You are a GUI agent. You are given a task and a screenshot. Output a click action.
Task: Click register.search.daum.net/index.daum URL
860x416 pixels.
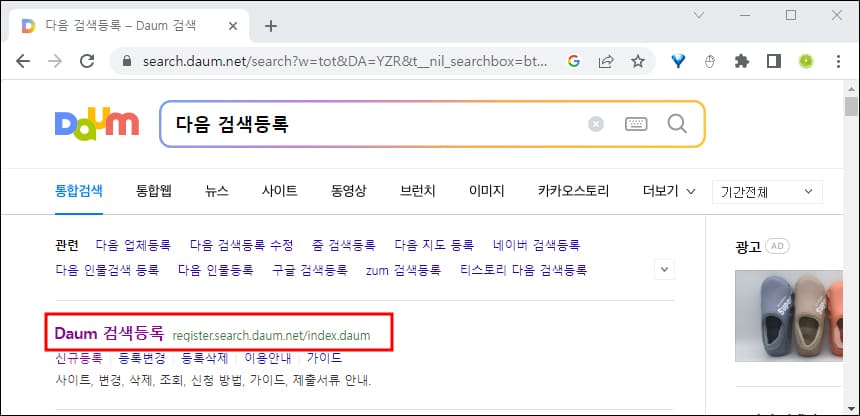click(x=271, y=335)
